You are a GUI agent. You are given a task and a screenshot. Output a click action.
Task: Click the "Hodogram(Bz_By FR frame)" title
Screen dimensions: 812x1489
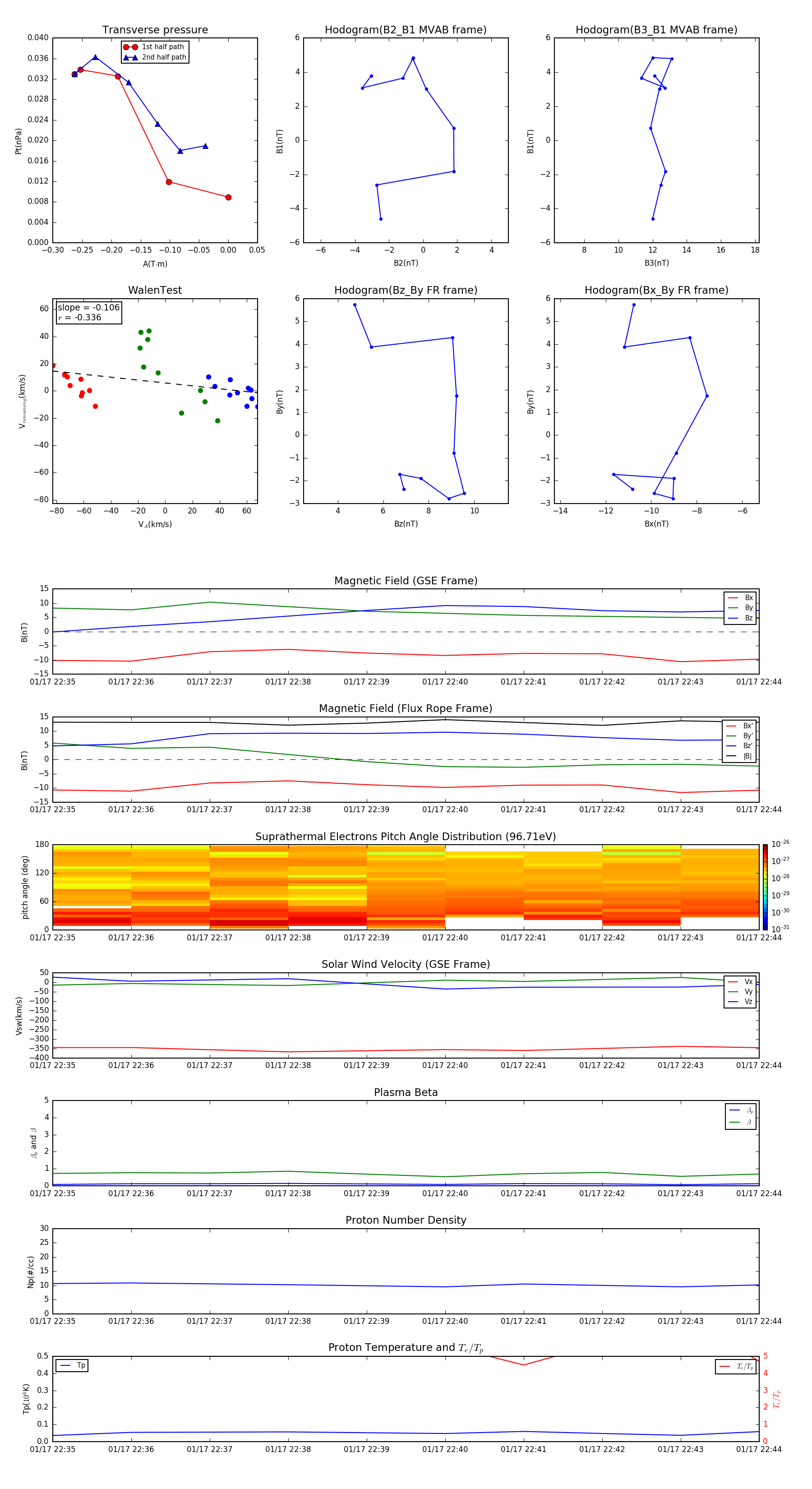pos(406,290)
